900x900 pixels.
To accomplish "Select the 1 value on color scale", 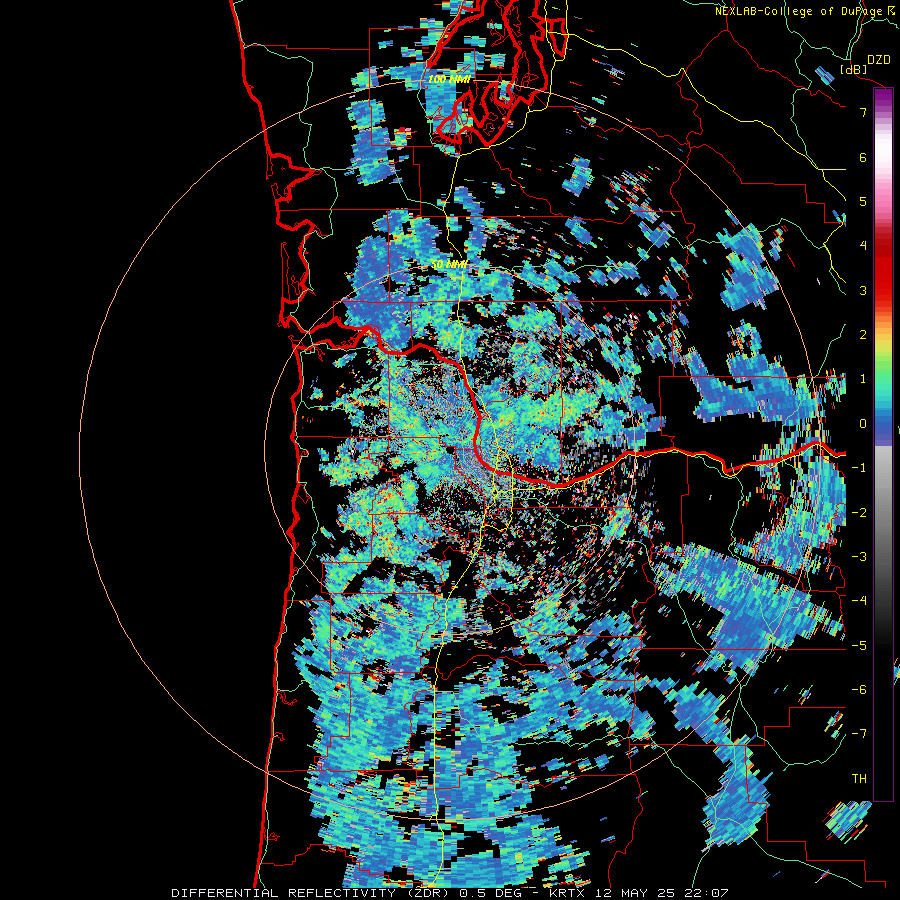I will [863, 379].
